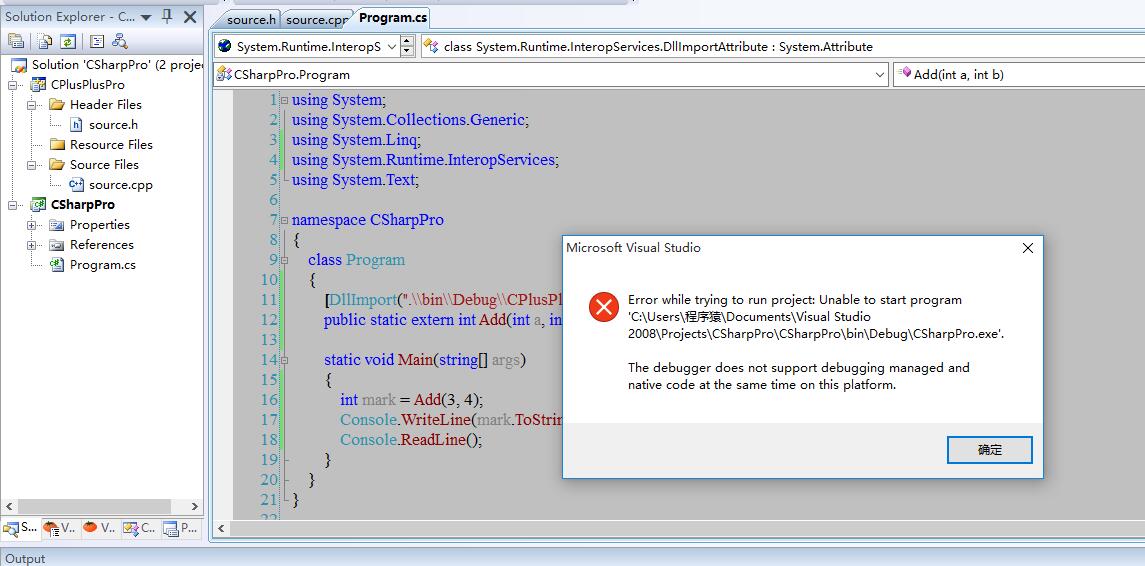Viewport: 1145px width, 566px height.
Task: Click the View Code toolbar icon
Action: 97,41
